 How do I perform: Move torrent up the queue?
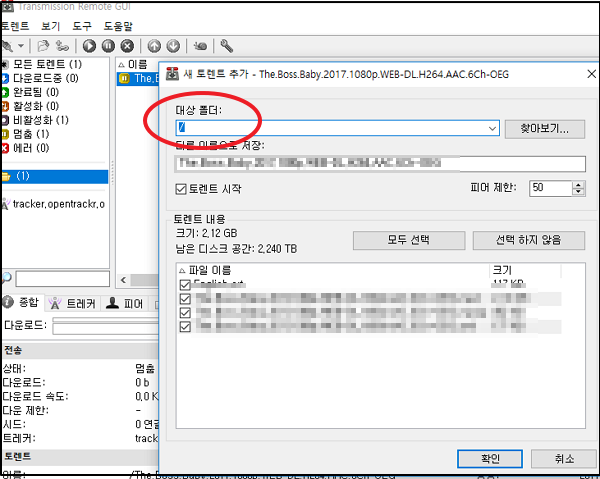point(154,46)
